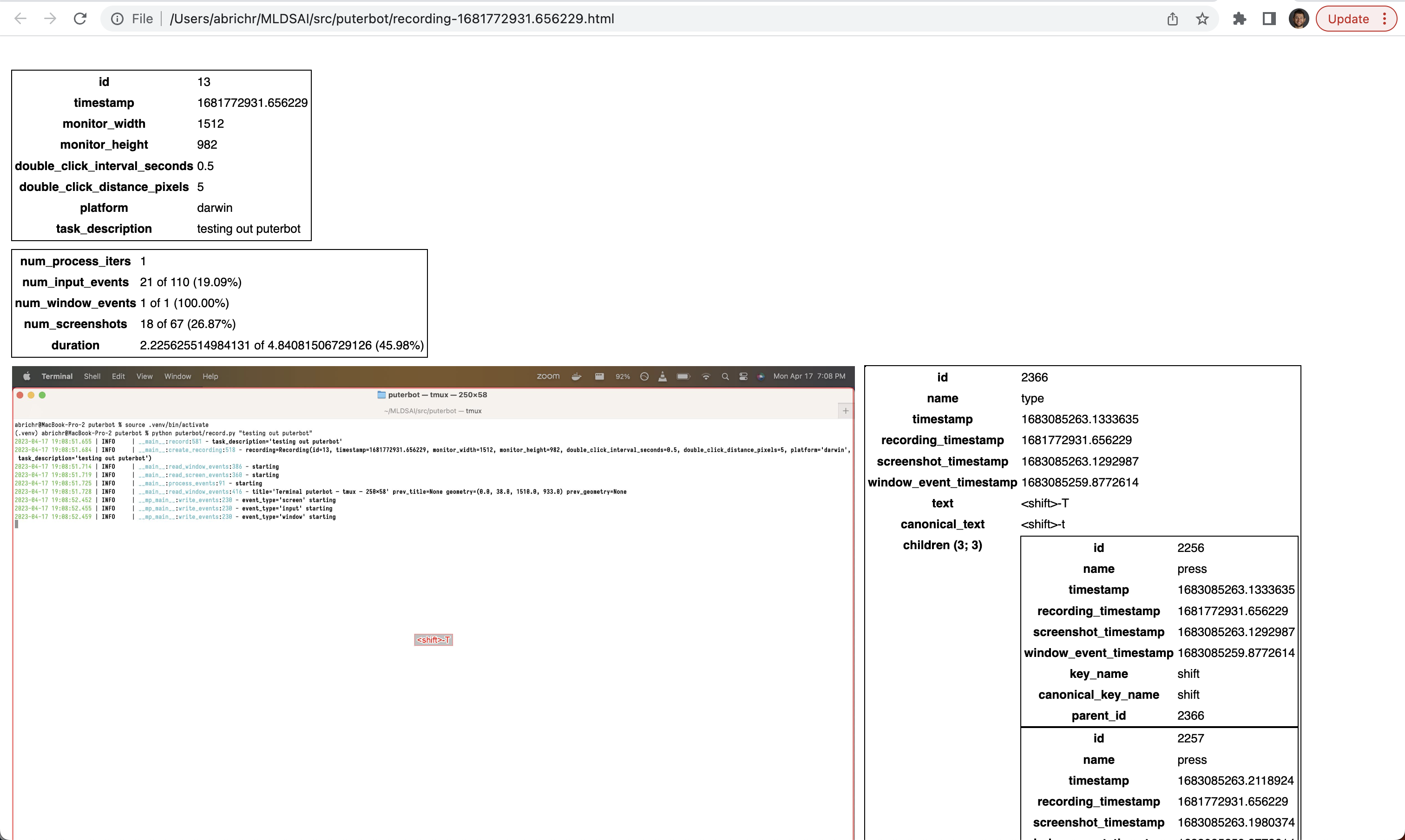The image size is (1405, 840).
Task: Open the Spotlight search icon
Action: pos(725,376)
